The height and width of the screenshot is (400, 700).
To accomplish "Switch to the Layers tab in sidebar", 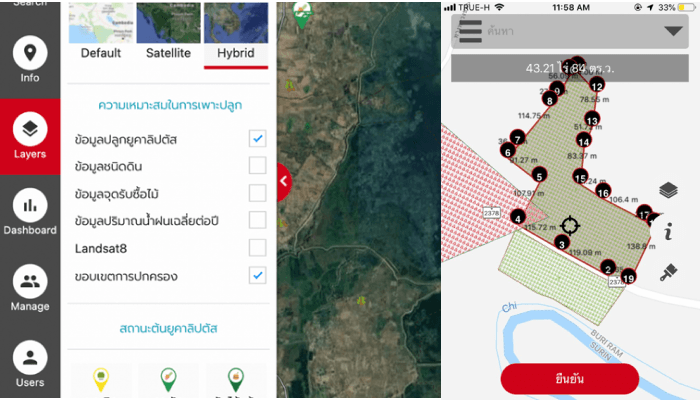I will (x=30, y=137).
